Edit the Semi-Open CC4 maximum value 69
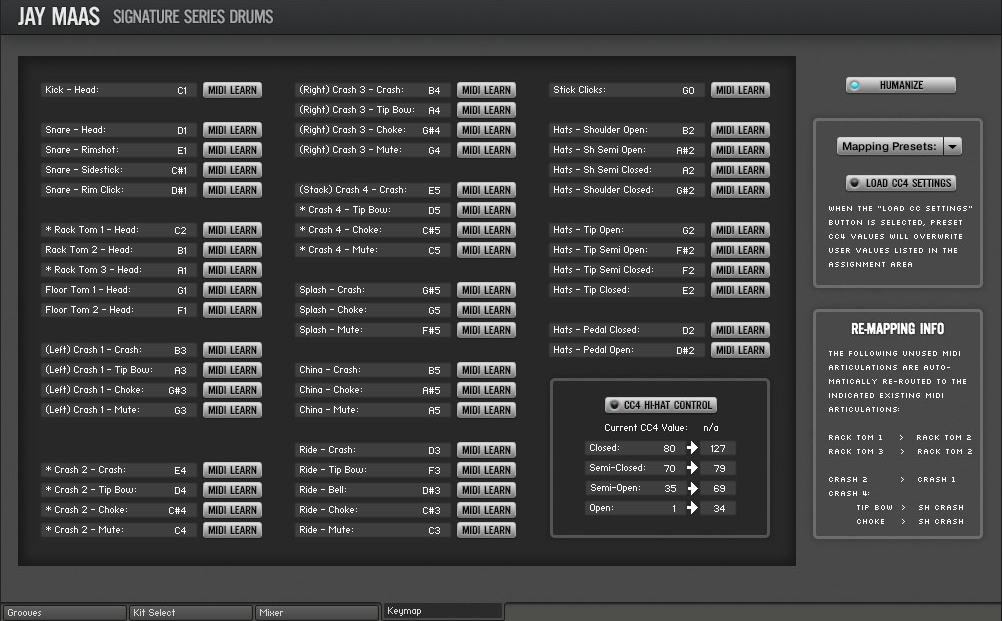Image resolution: width=1003 pixels, height=621 pixels. 717,488
